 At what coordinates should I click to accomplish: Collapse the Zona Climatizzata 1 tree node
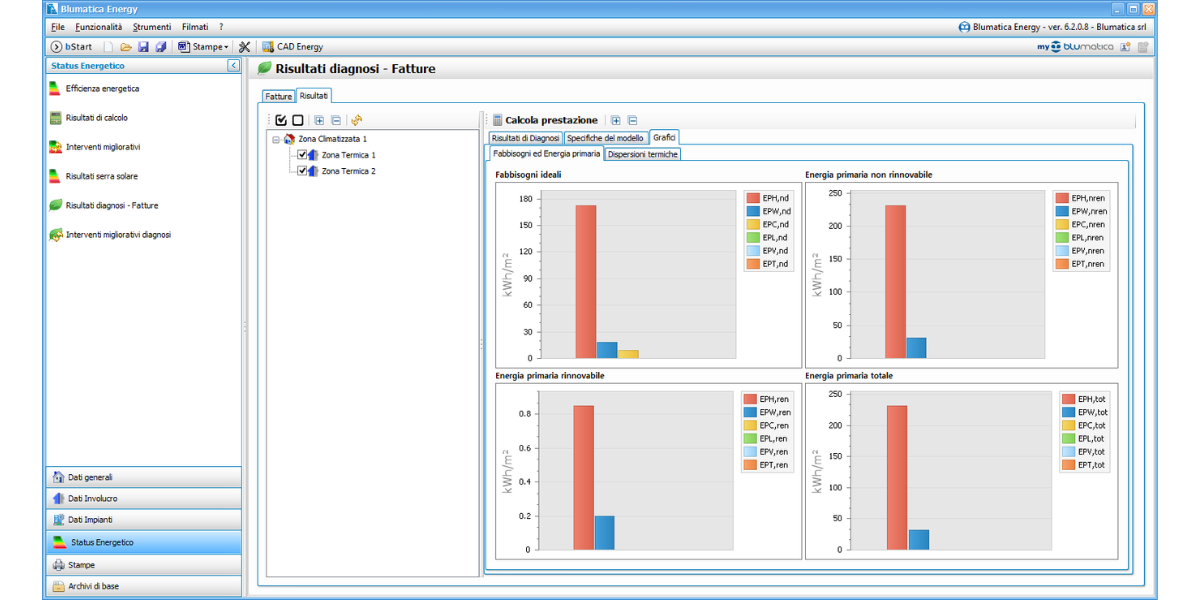click(276, 139)
